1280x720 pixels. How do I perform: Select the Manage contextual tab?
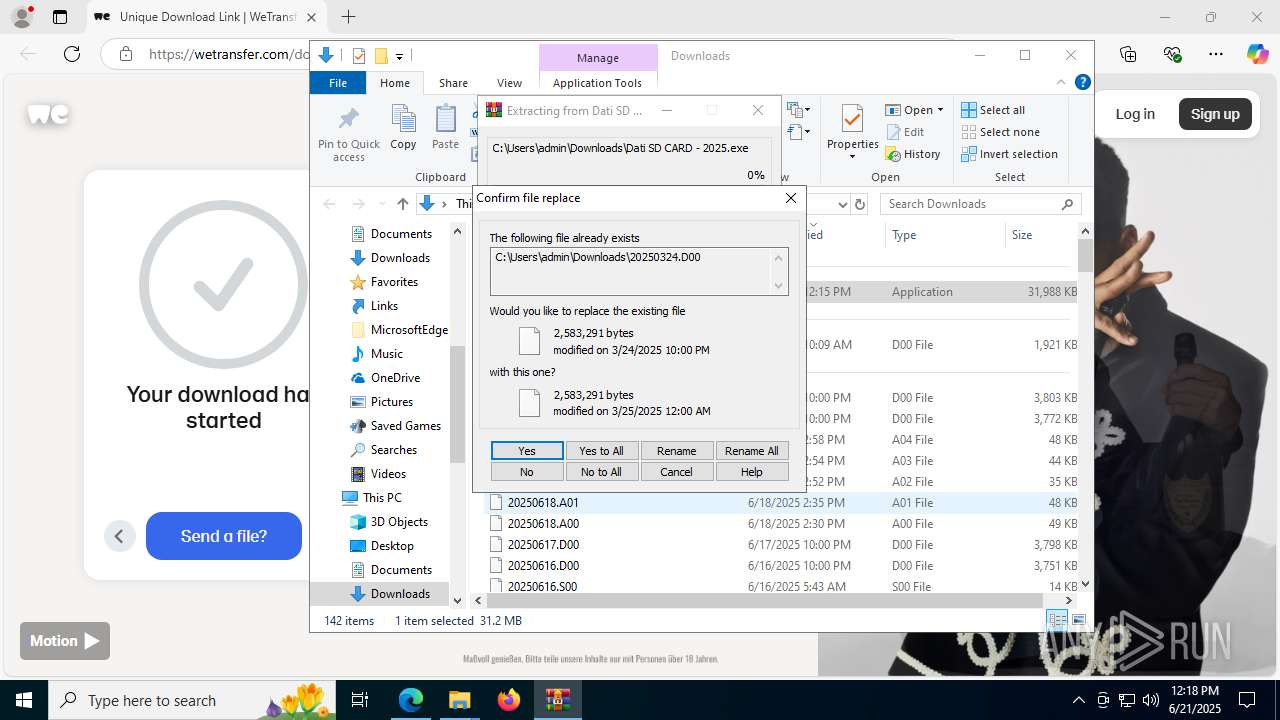click(598, 57)
